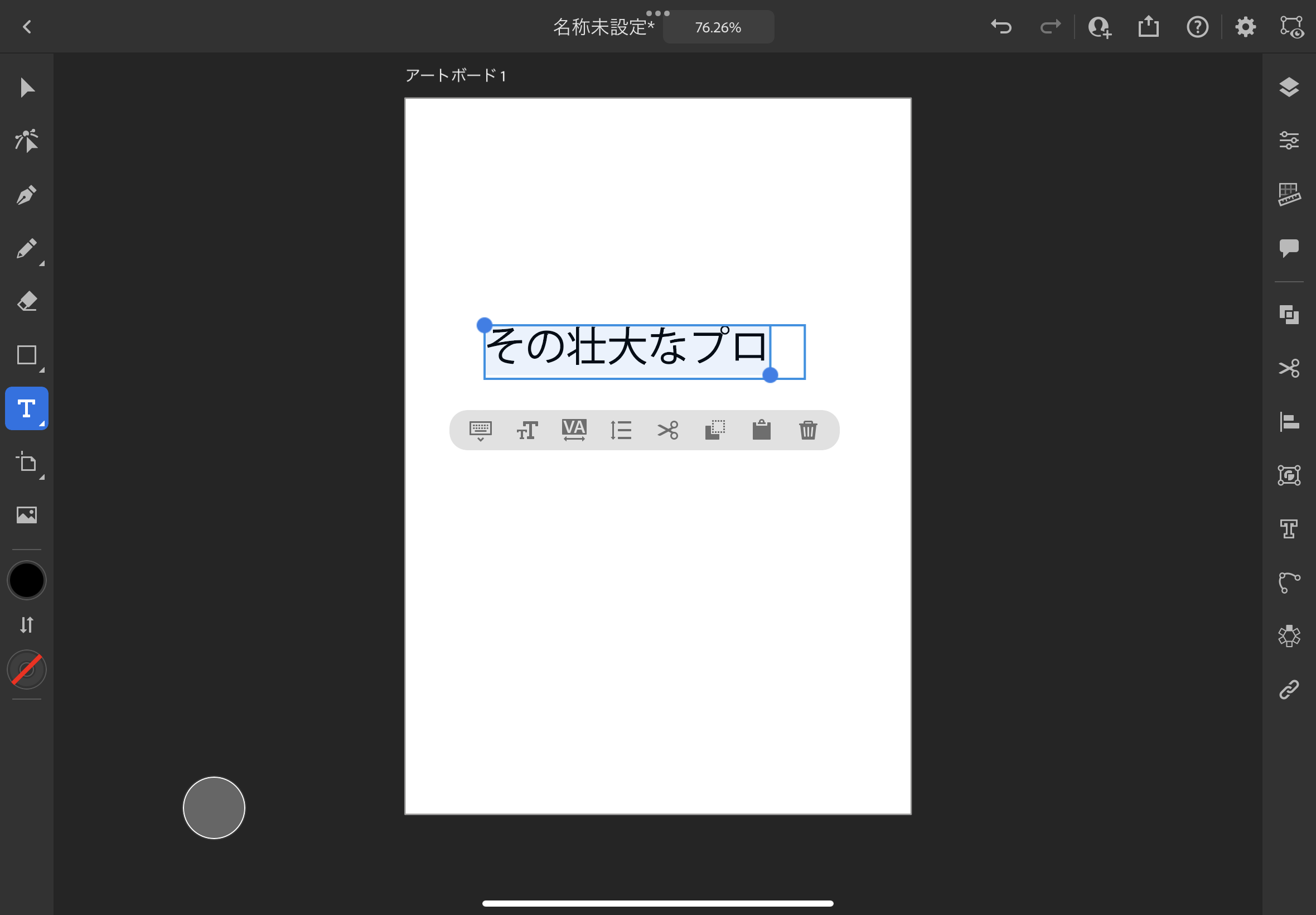Open the black fill color swatch
Image resolution: width=1316 pixels, height=915 pixels.
(26, 580)
